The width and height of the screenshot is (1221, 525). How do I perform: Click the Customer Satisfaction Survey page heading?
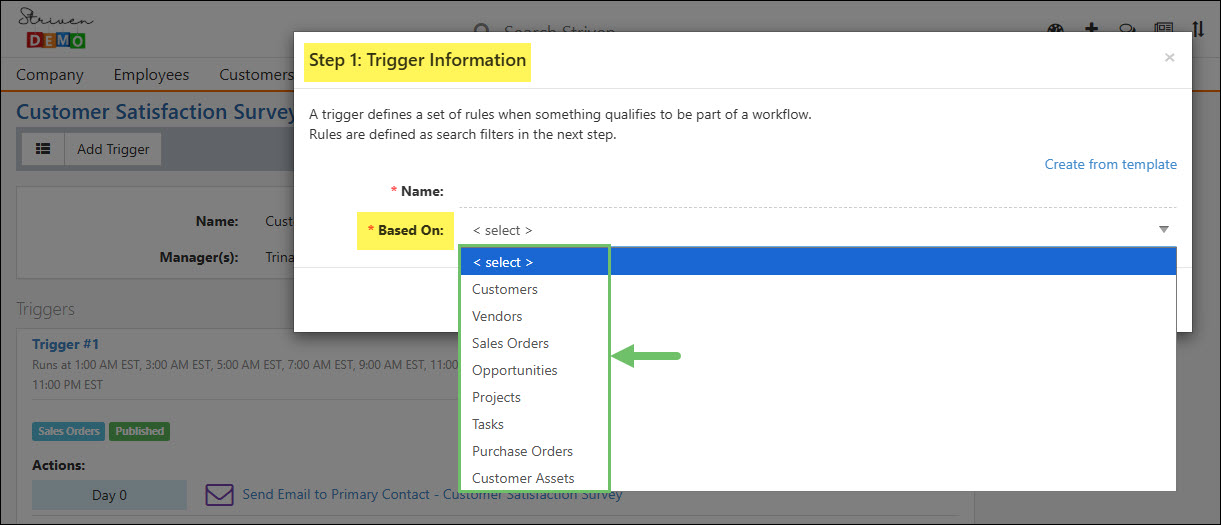[x=156, y=111]
